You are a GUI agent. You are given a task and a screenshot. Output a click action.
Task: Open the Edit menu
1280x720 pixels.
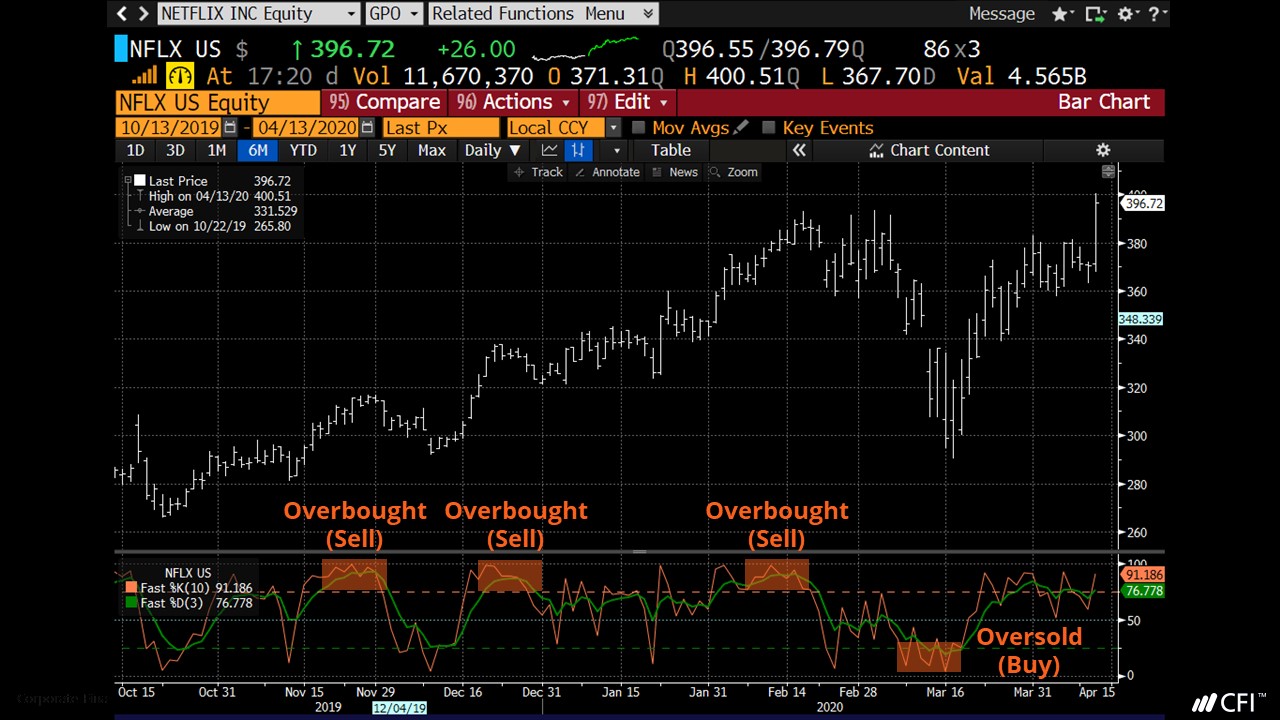pos(627,102)
